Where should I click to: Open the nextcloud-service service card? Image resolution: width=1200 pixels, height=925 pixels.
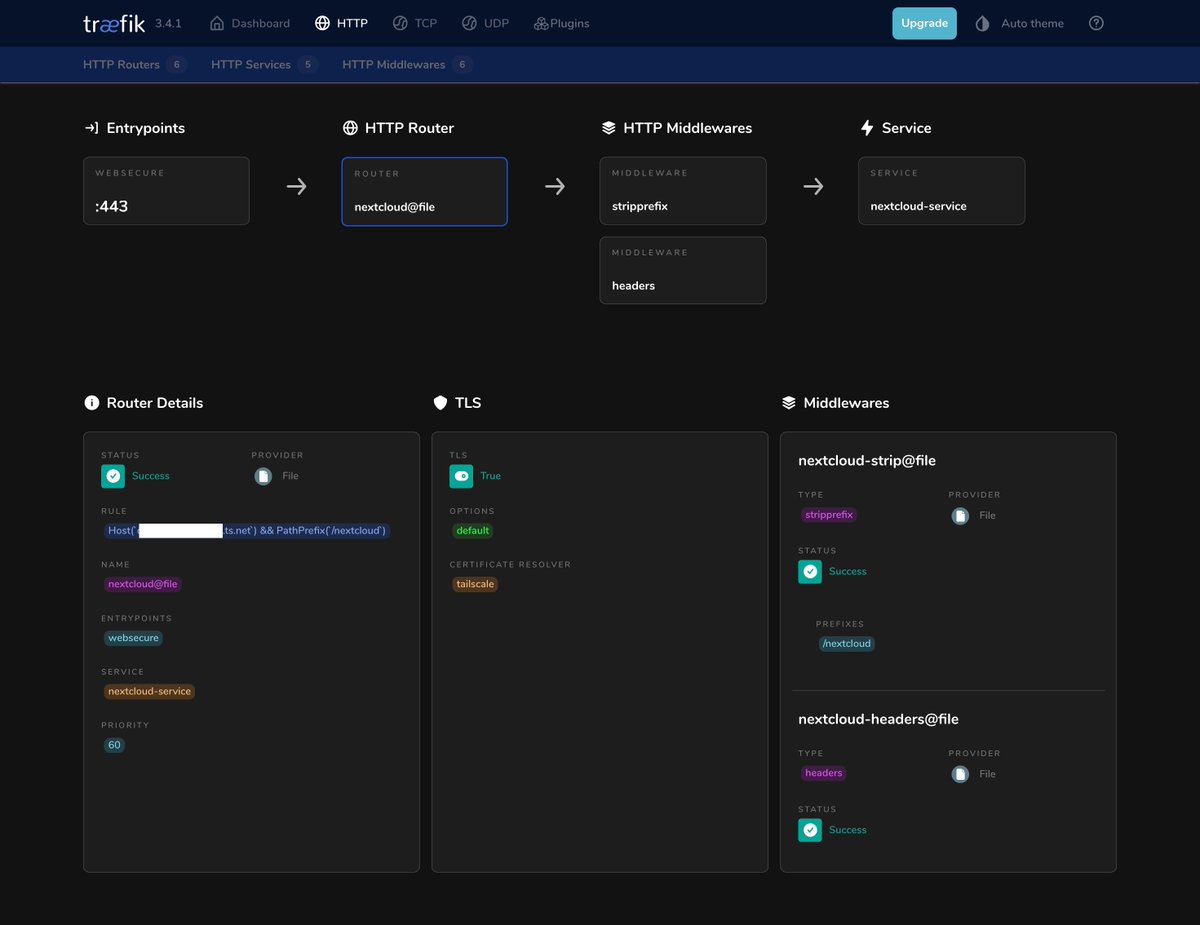click(x=941, y=191)
